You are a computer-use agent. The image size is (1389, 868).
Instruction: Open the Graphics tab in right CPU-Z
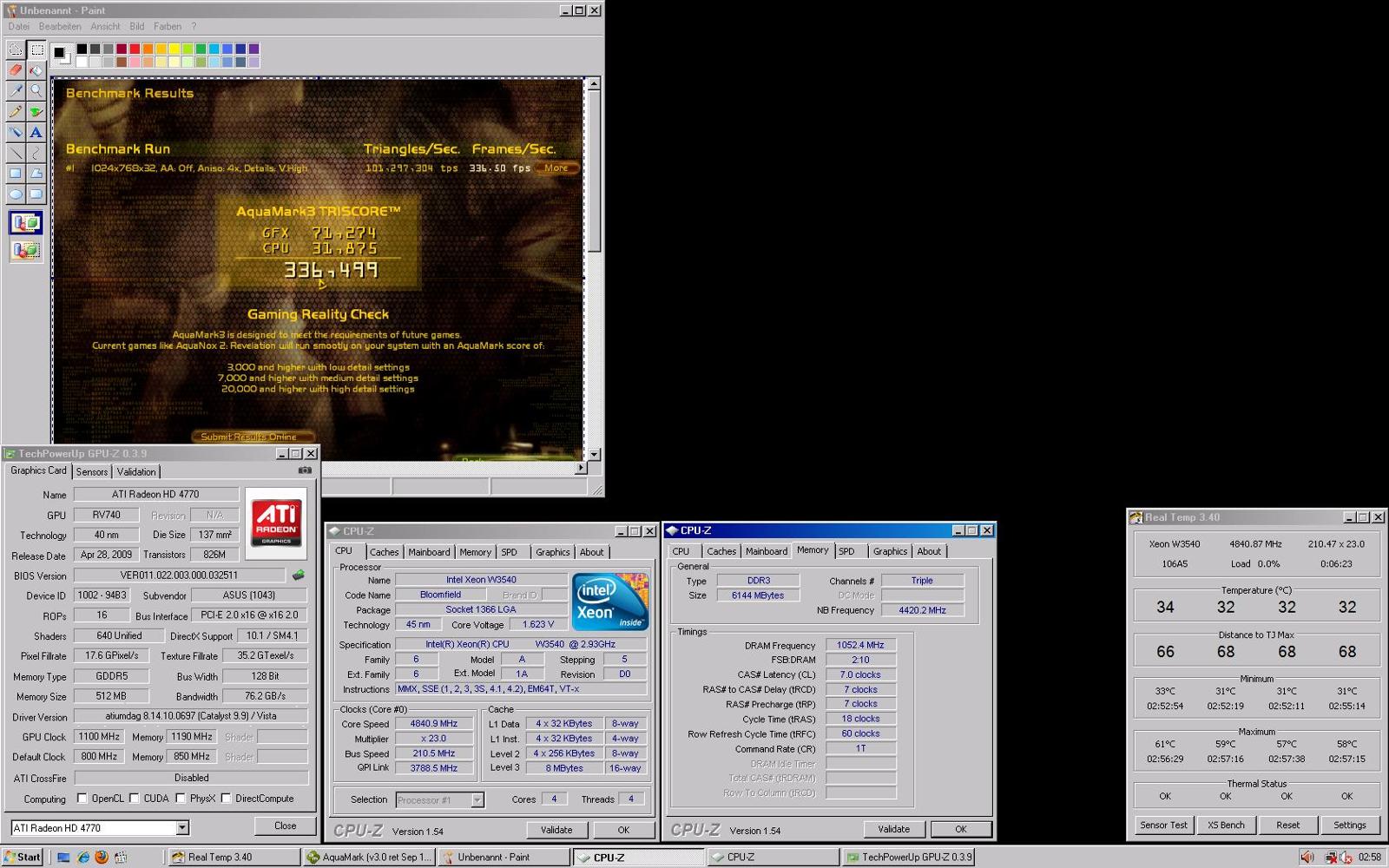pos(890,551)
